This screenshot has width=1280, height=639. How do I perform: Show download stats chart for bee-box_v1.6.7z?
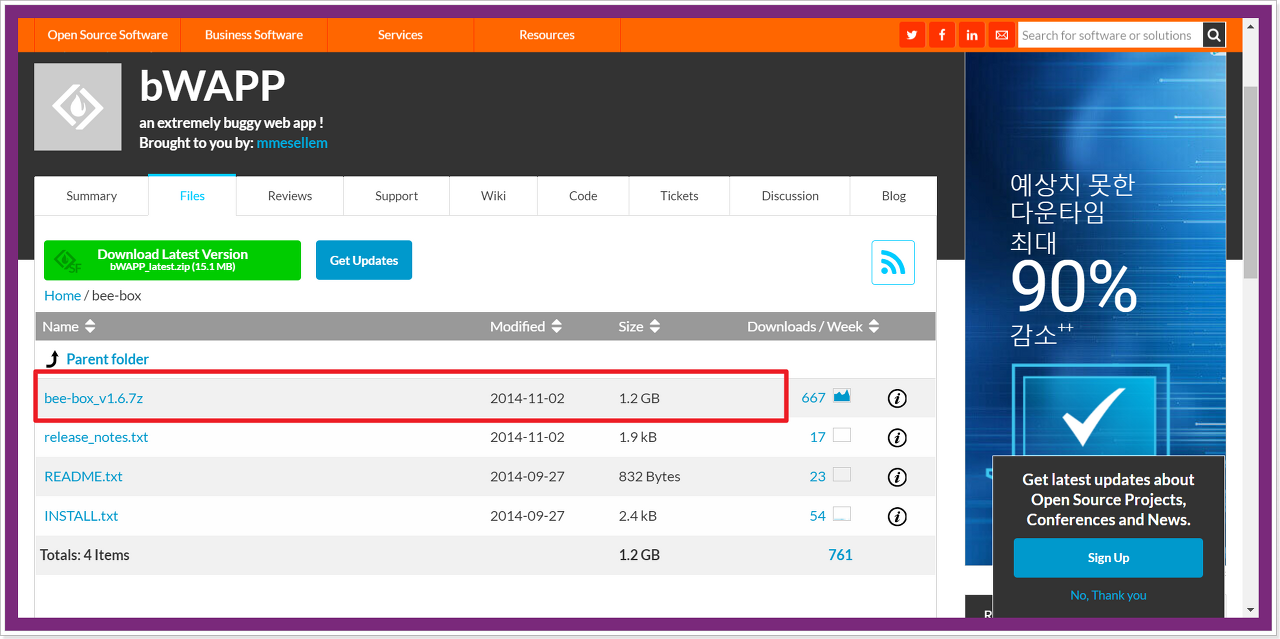842,396
